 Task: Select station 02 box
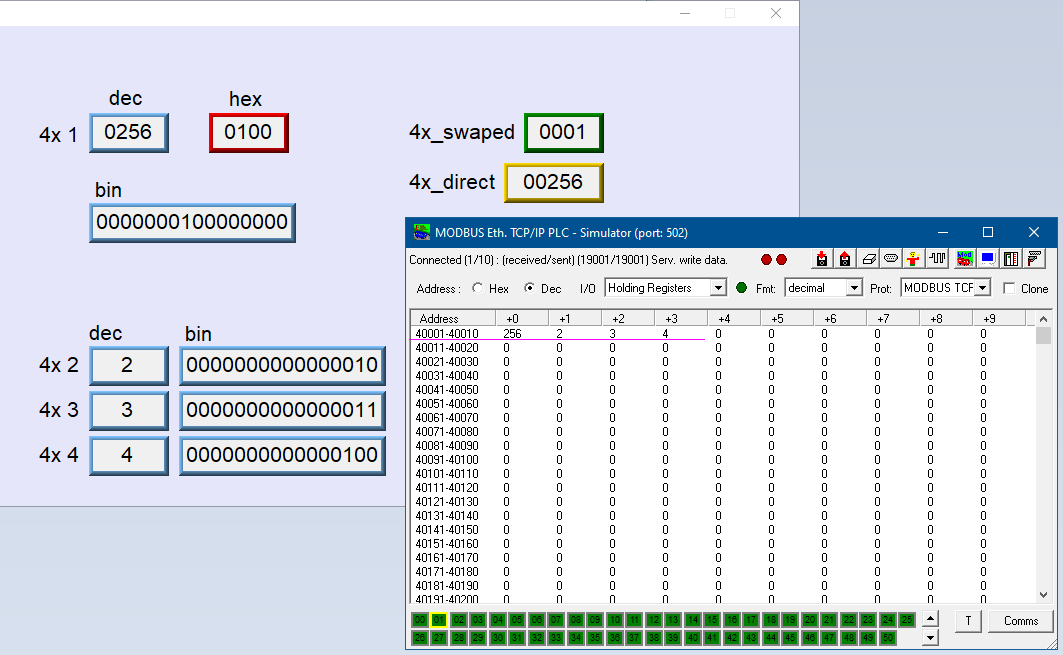click(458, 620)
